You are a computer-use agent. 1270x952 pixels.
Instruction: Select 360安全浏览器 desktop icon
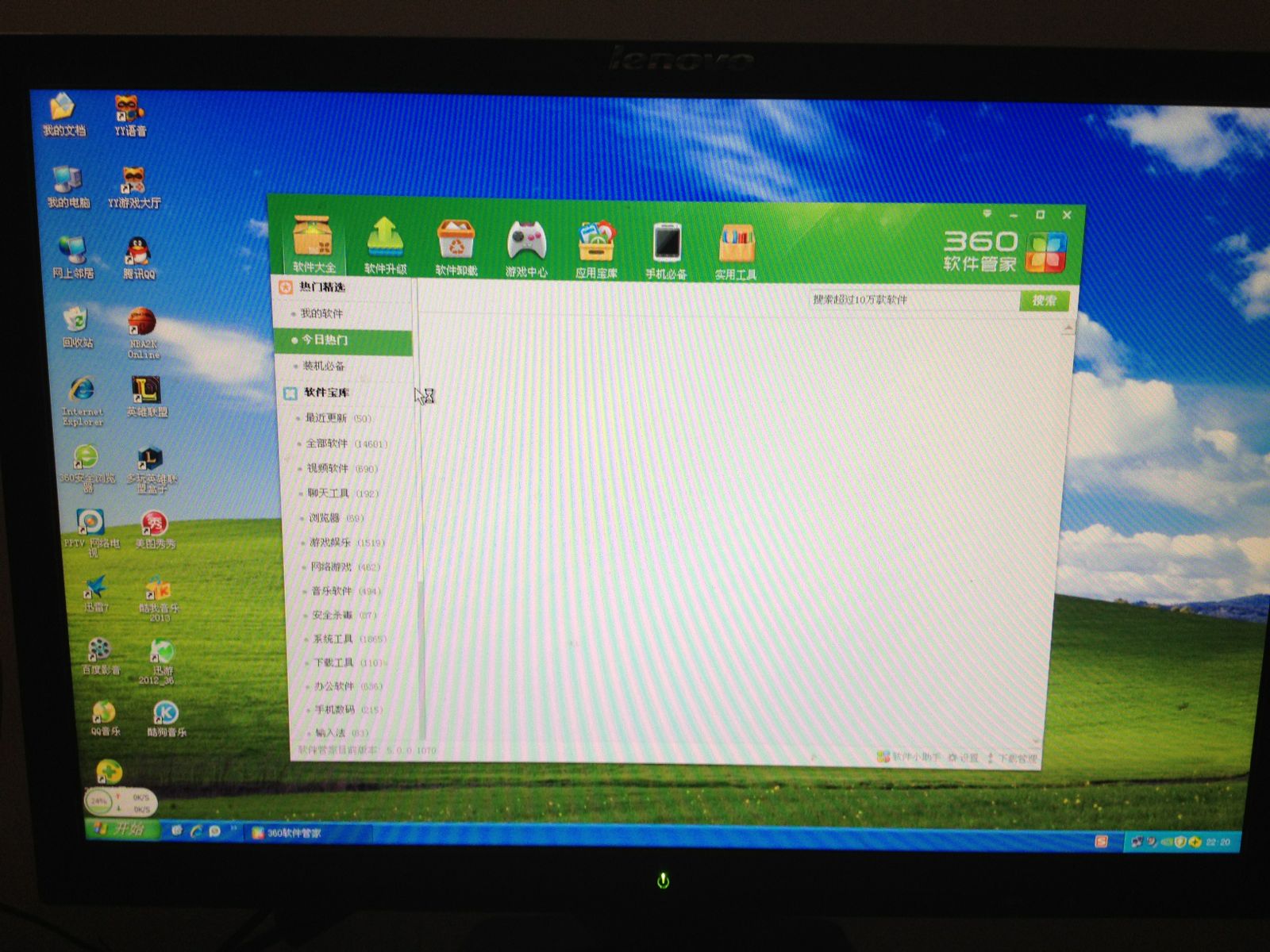87,469
